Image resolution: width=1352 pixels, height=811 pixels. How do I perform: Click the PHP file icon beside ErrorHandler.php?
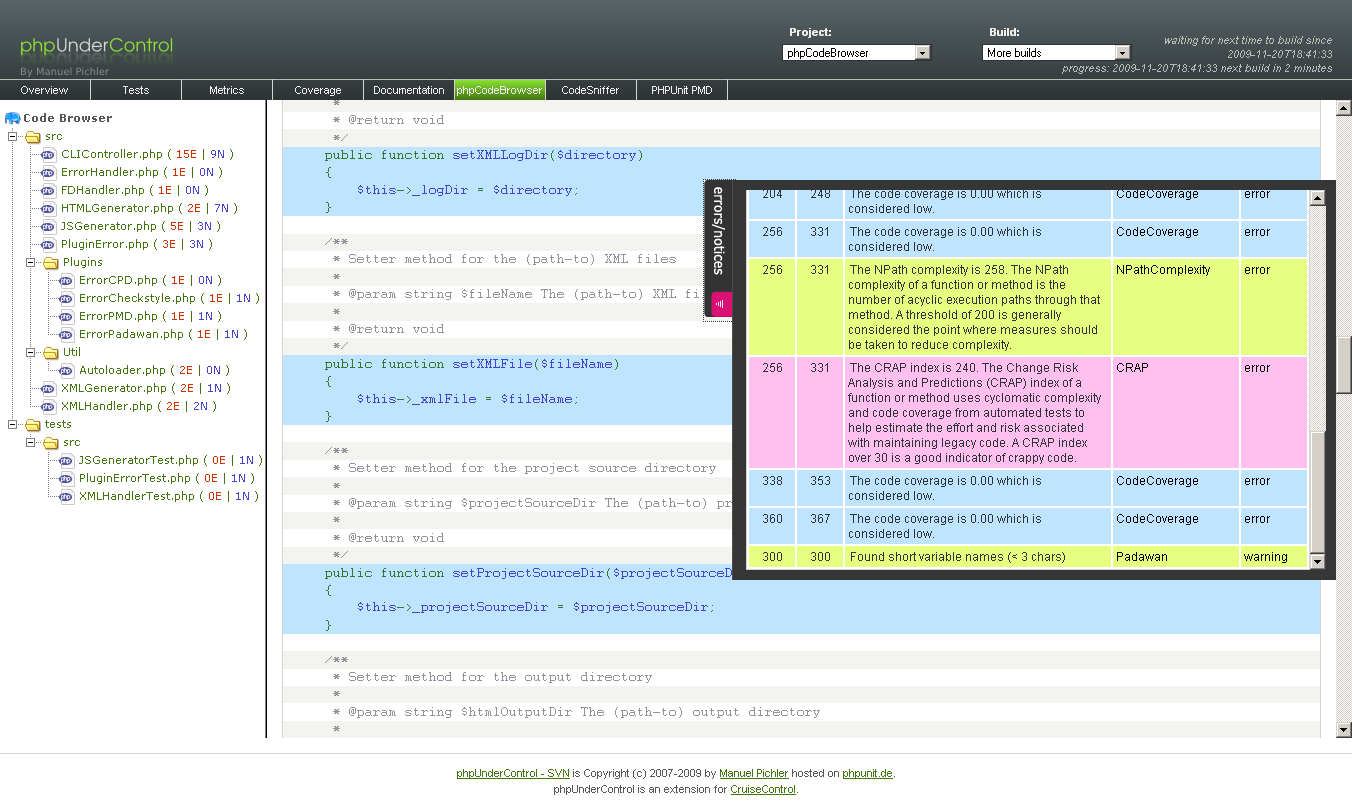49,172
